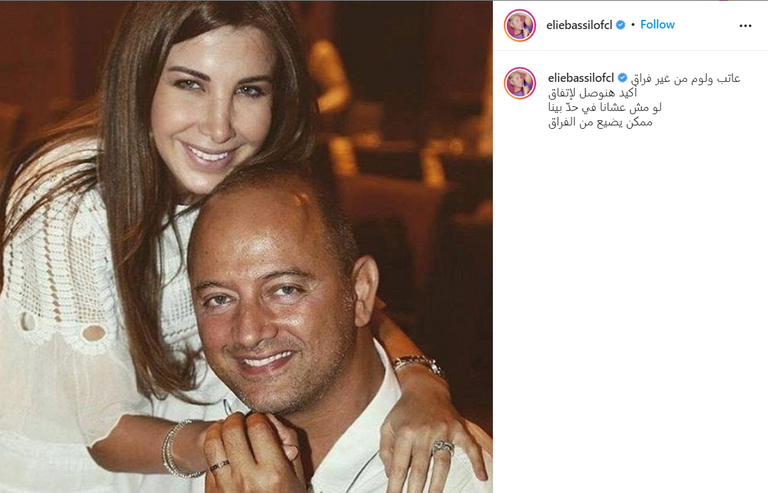Click the caption line لو مش عشانا

coord(605,108)
